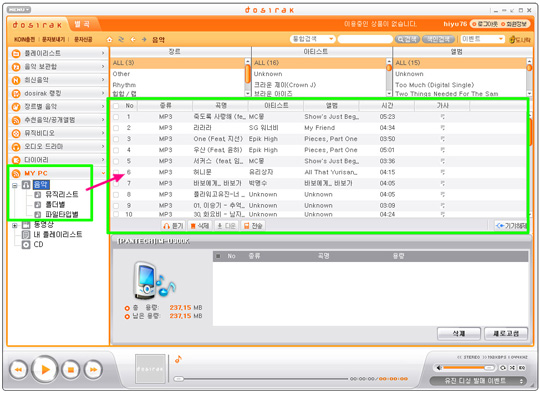Check the box for track 8
This screenshot has width=540, height=393.
(116, 195)
